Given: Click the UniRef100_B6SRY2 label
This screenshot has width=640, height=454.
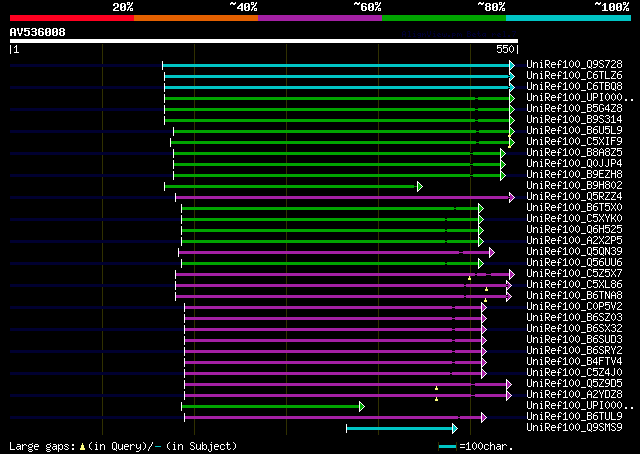Looking at the screenshot, I should [x=574, y=351].
